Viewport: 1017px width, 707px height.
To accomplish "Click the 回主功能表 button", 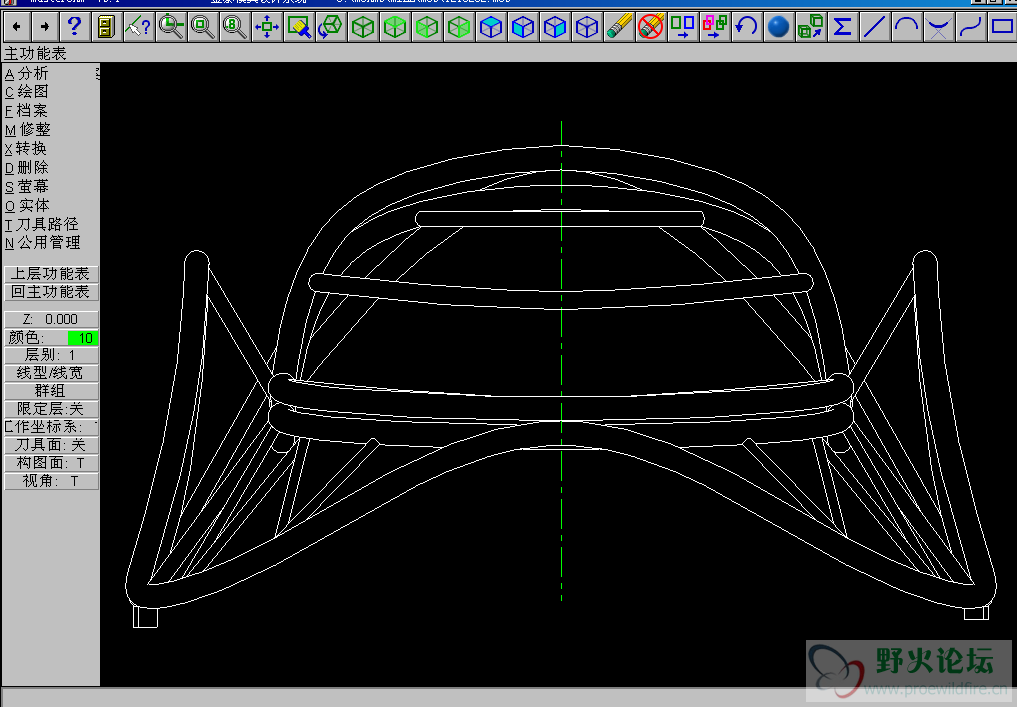I will (51, 292).
